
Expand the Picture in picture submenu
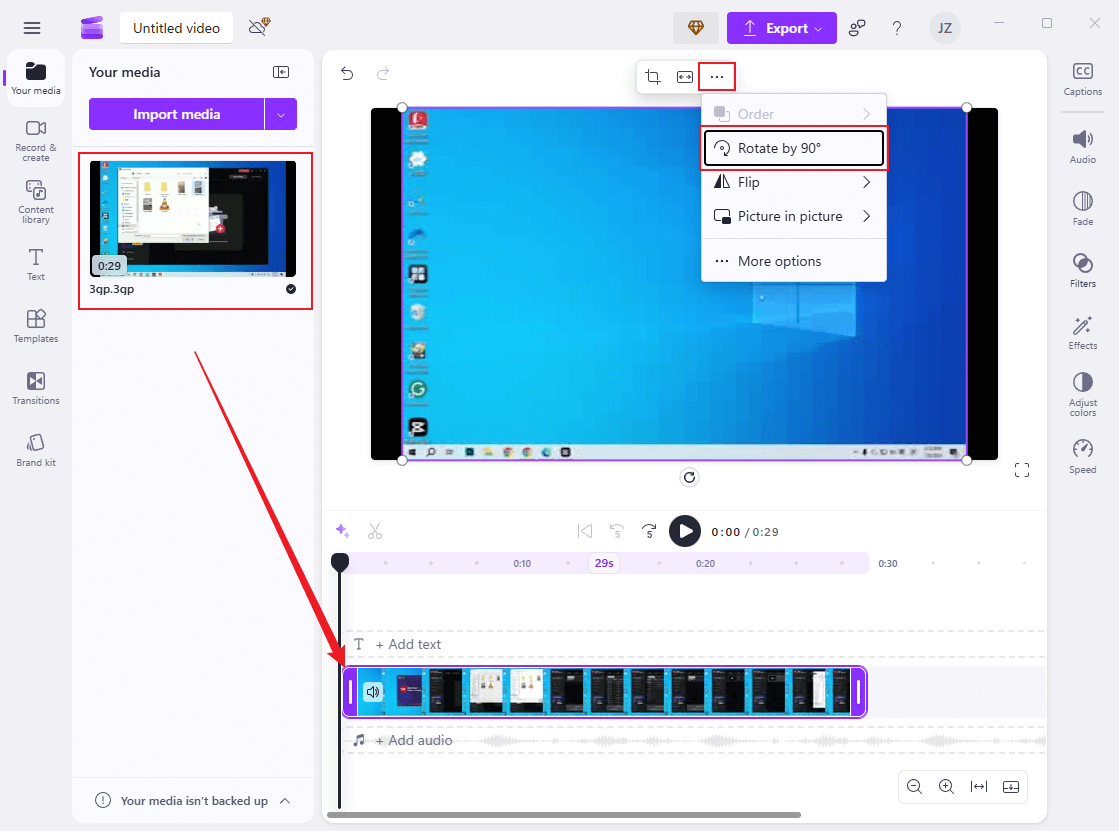tap(794, 216)
